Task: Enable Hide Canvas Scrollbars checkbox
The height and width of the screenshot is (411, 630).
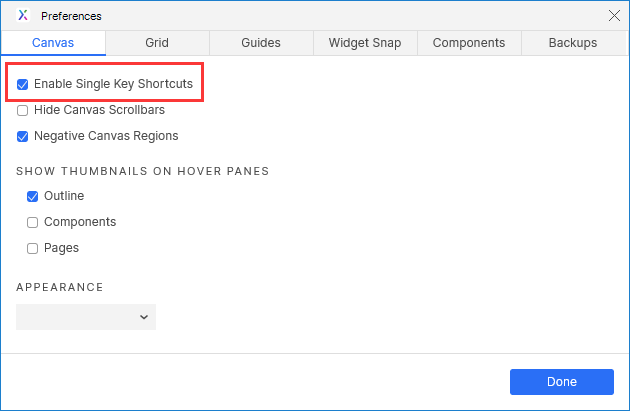Action: 23,110
